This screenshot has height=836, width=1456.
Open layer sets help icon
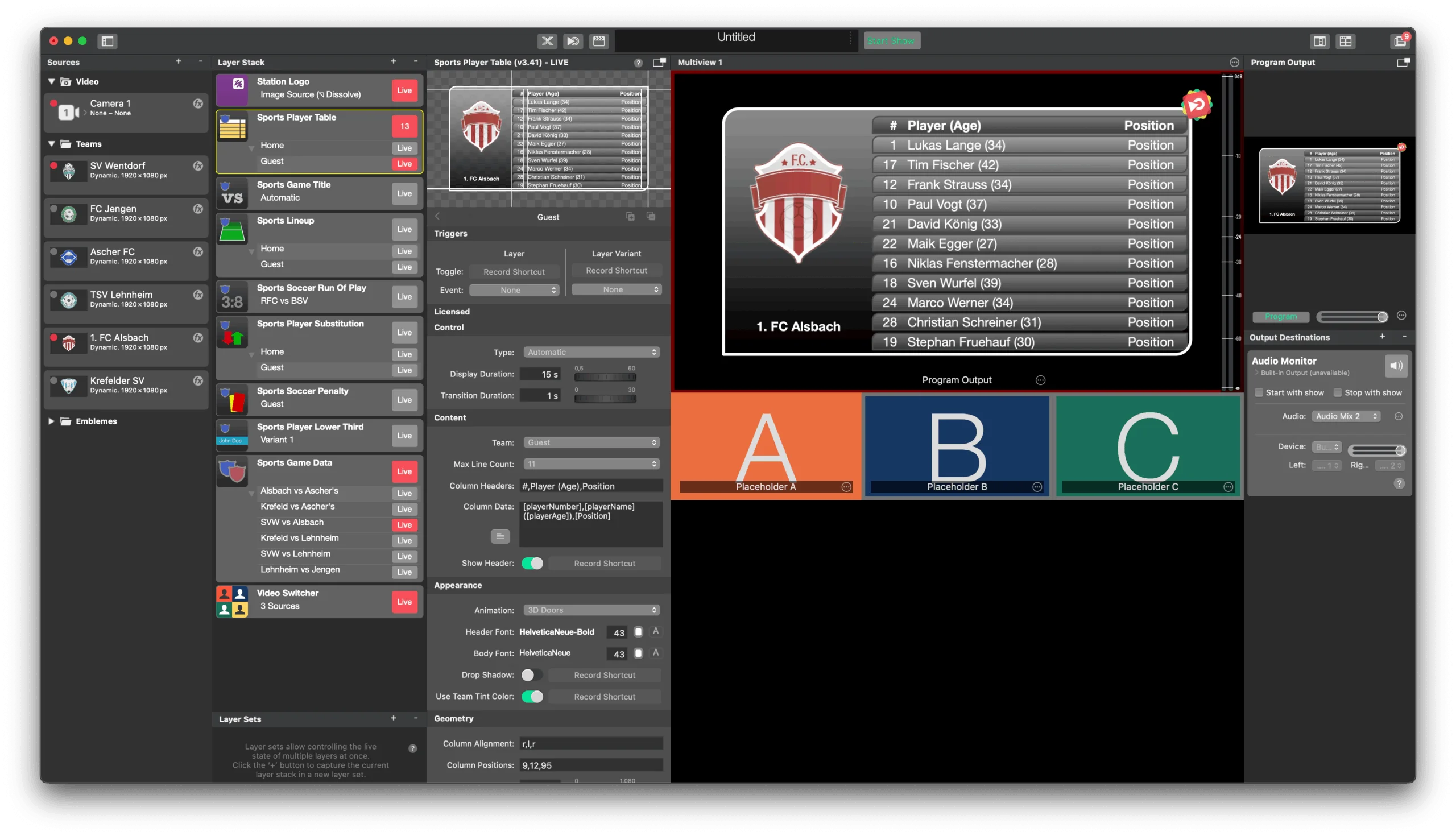click(x=412, y=749)
